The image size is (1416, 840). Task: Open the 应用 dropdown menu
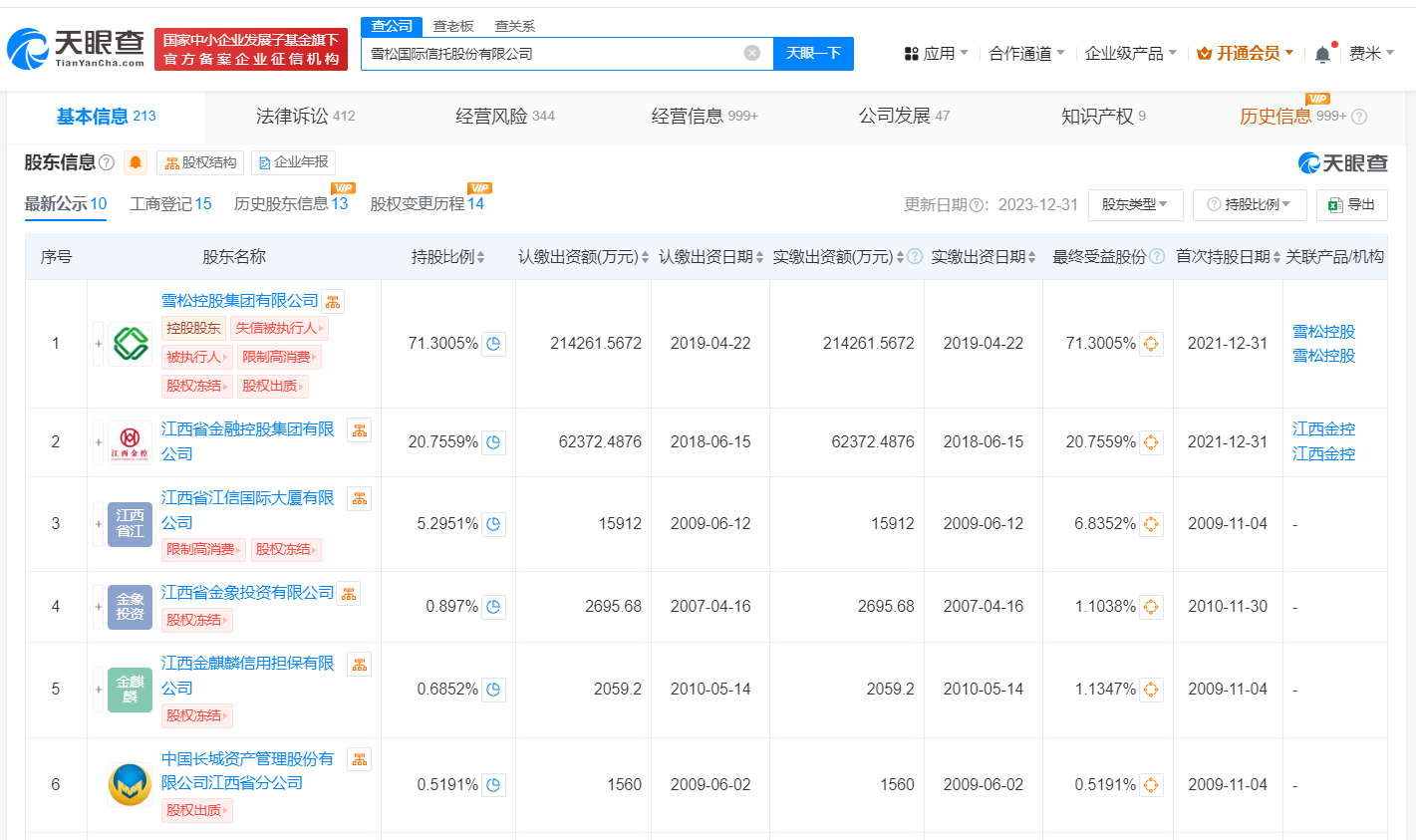tap(936, 54)
